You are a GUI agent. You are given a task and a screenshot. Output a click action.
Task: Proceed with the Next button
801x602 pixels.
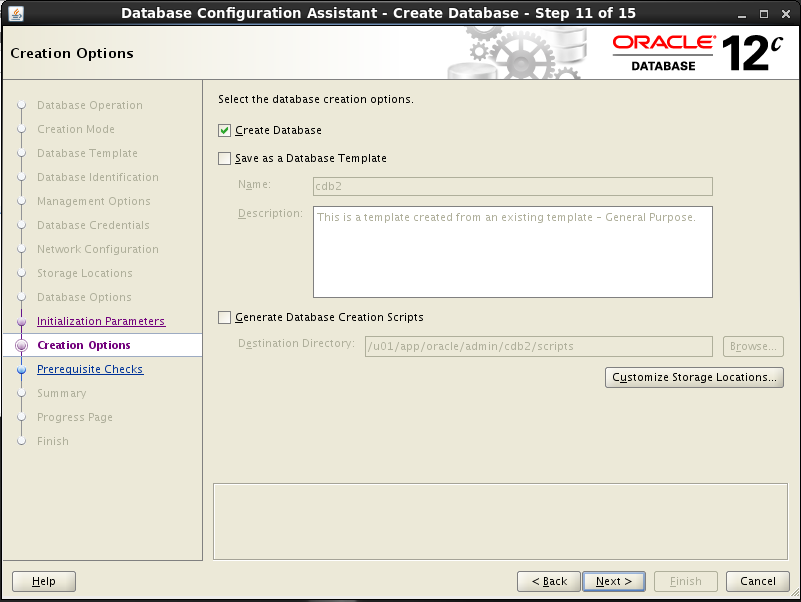[614, 582]
